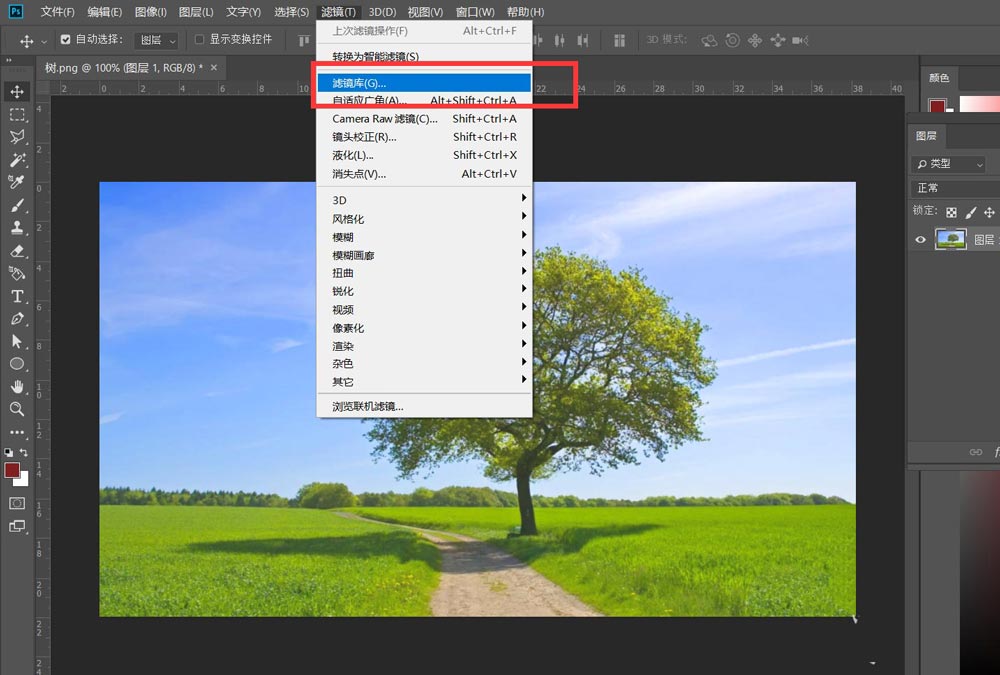Select the Eyedropper tool
This screenshot has width=1000, height=675.
click(17, 182)
